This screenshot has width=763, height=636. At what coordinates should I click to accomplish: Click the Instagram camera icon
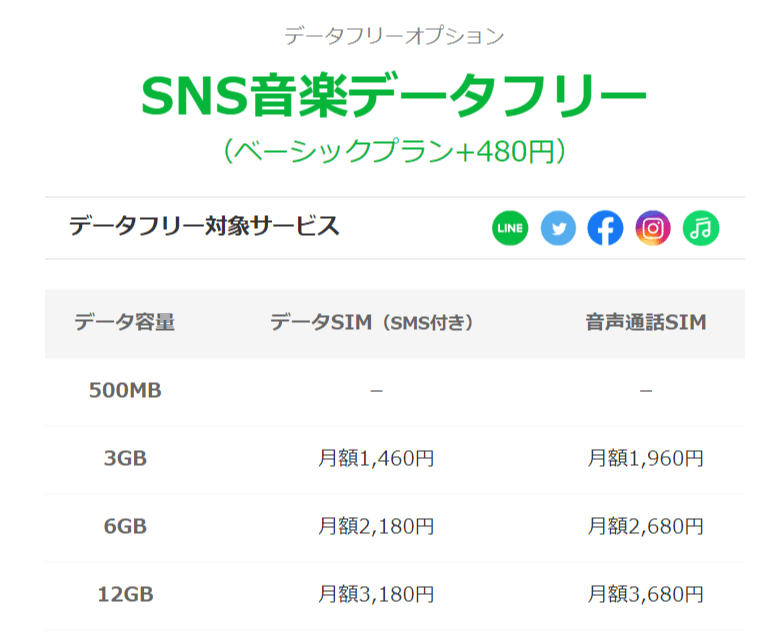pyautogui.click(x=653, y=228)
